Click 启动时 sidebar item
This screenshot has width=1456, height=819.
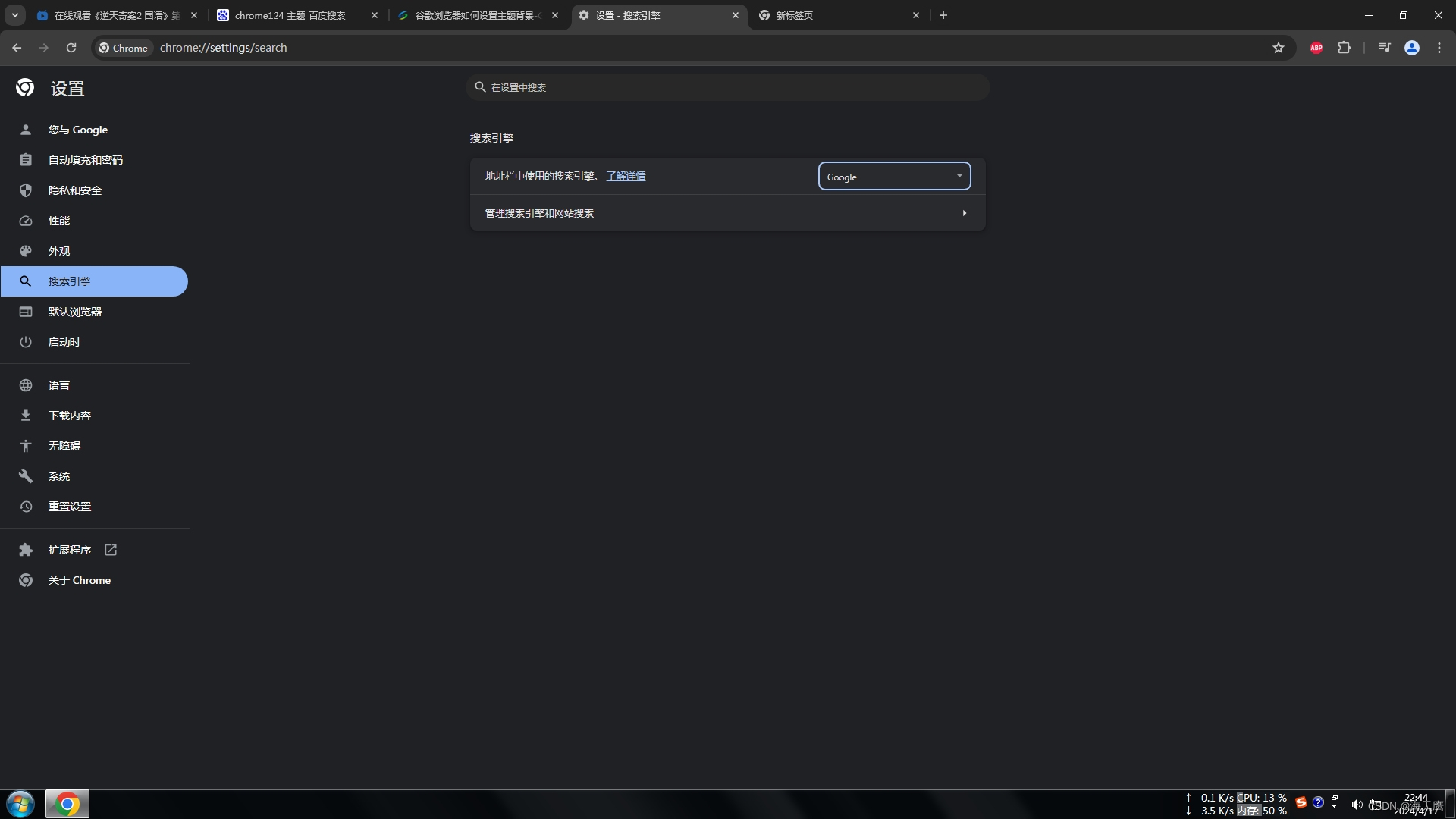(x=63, y=342)
